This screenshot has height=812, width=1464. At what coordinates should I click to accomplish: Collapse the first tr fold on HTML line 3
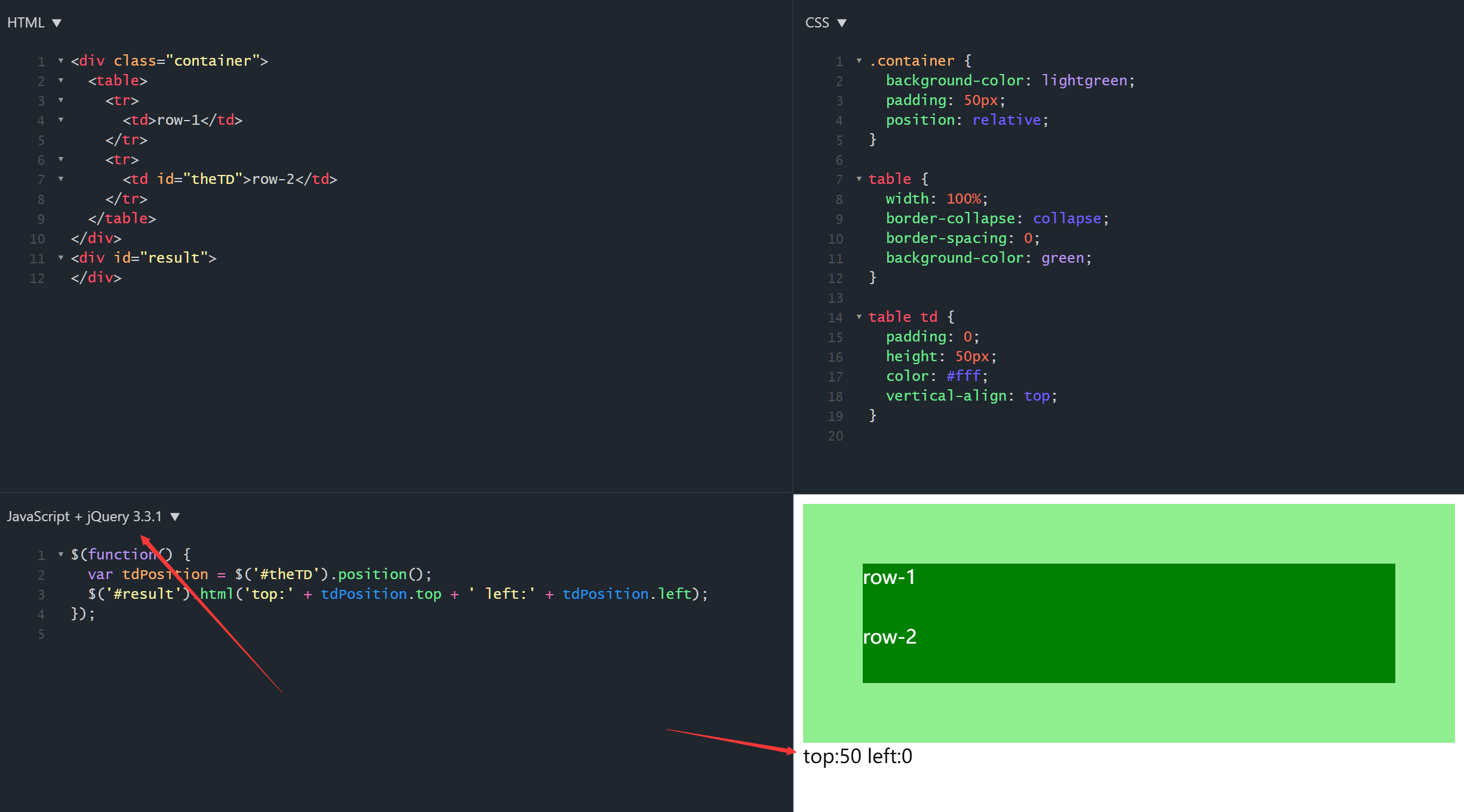pyautogui.click(x=61, y=100)
